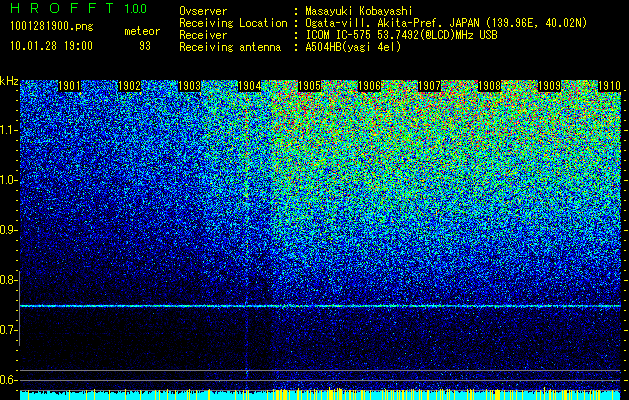This screenshot has width=629, height=400.
Task: Click the 0.6 frequency axis label
Action: 8,380
